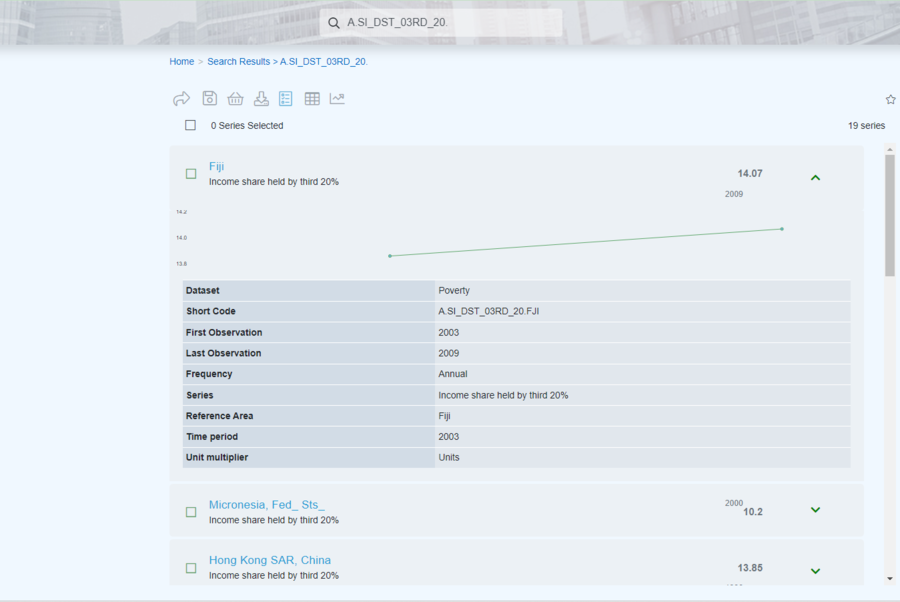Image resolution: width=900 pixels, height=602 pixels.
Task: Click the favorite star icon
Action: 890,99
